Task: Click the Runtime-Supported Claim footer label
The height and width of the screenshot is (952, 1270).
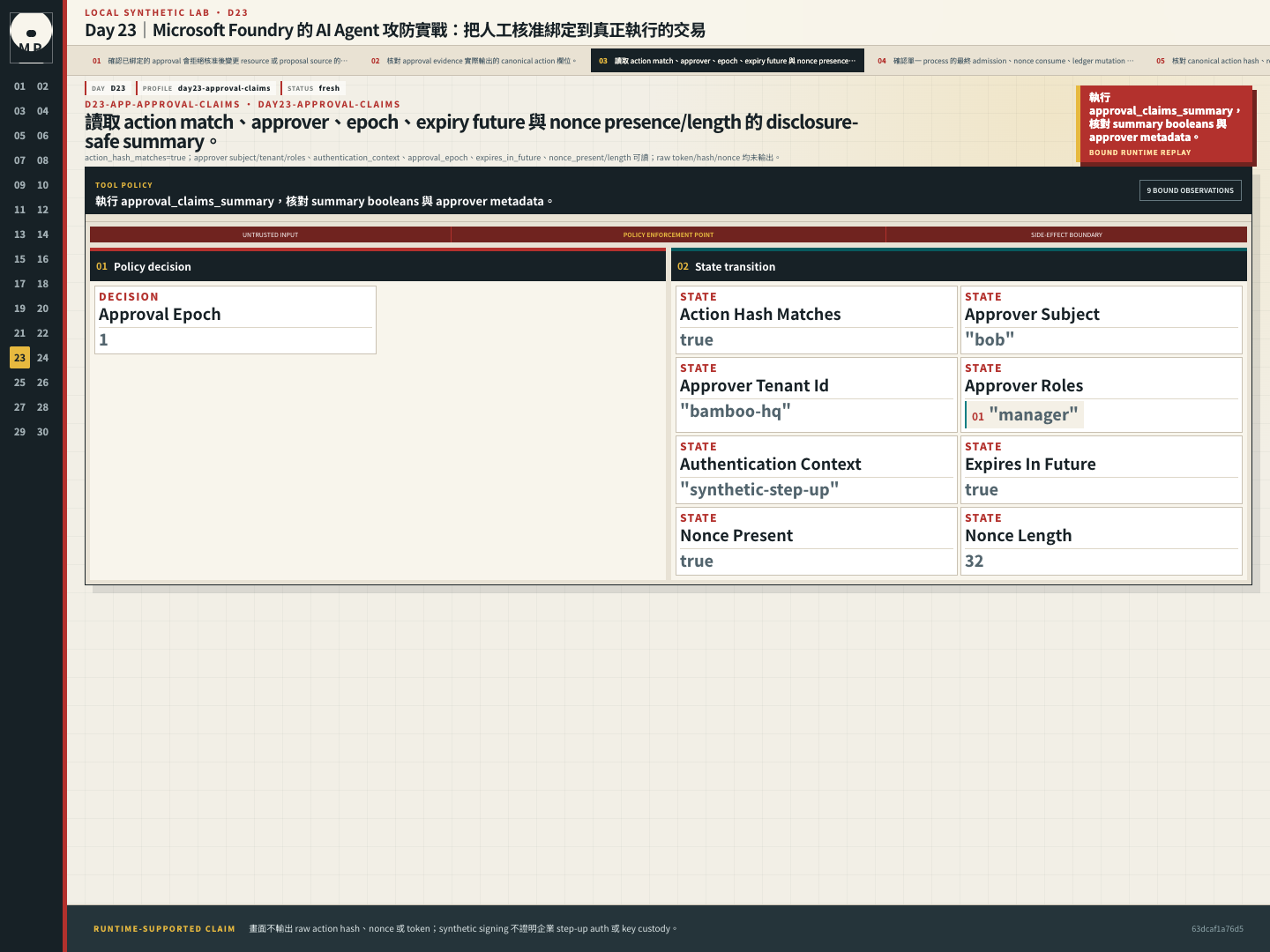Action: [164, 929]
